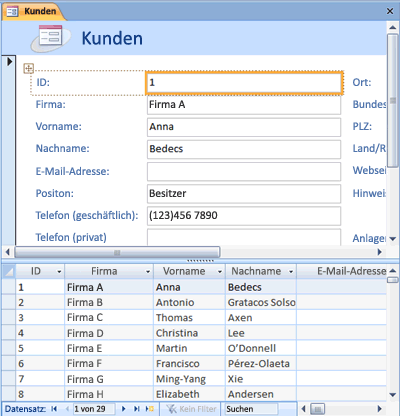The height and width of the screenshot is (416, 400).
Task: Go to the first record
Action: click(54, 409)
